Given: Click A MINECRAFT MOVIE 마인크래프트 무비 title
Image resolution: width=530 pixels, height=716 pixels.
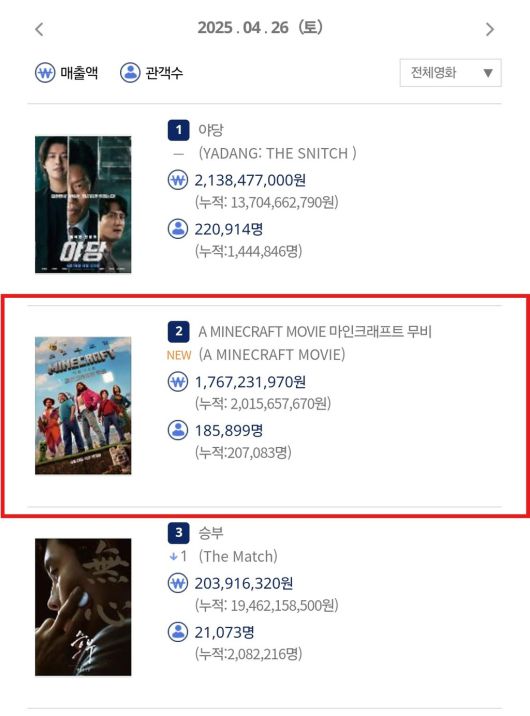Looking at the screenshot, I should pos(315,331).
